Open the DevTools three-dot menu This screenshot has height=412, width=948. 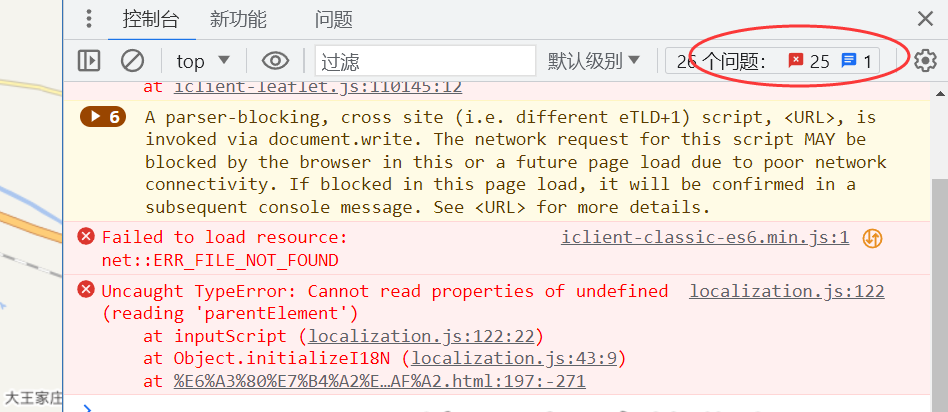click(x=89, y=19)
